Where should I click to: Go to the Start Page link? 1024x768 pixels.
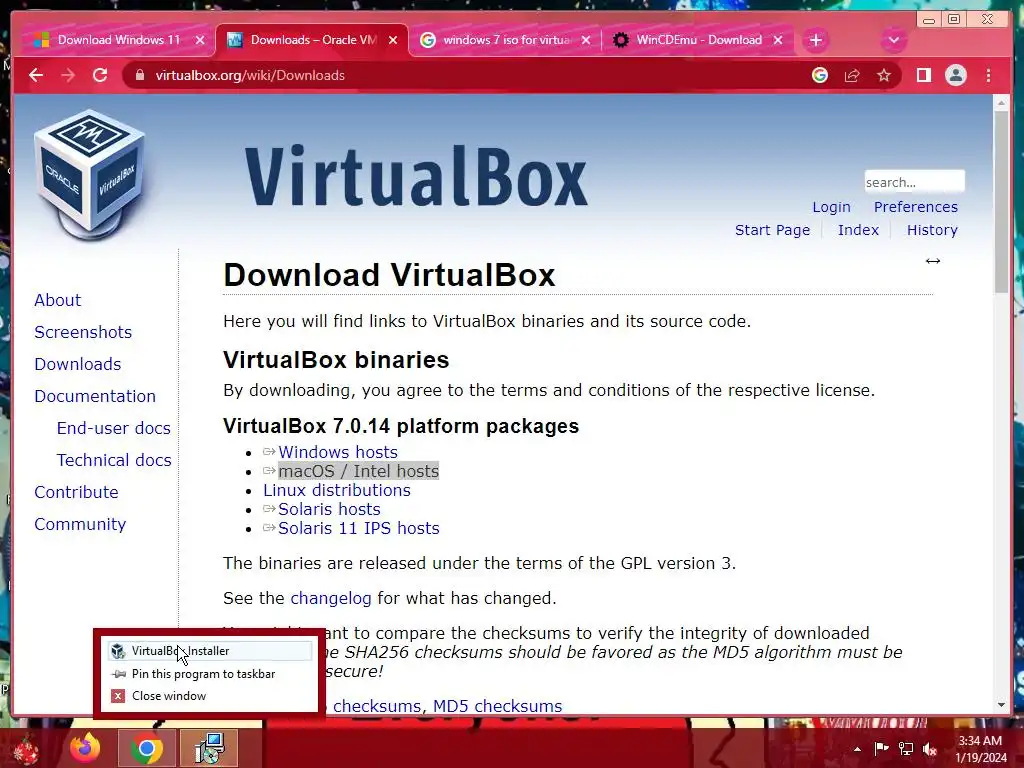coord(772,230)
